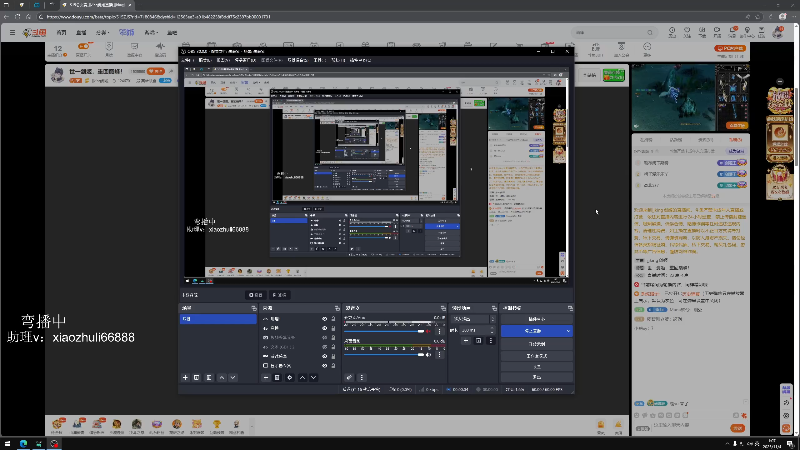Adjust the transition duration stepper
This screenshot has height=450, width=800.
tap(492, 330)
